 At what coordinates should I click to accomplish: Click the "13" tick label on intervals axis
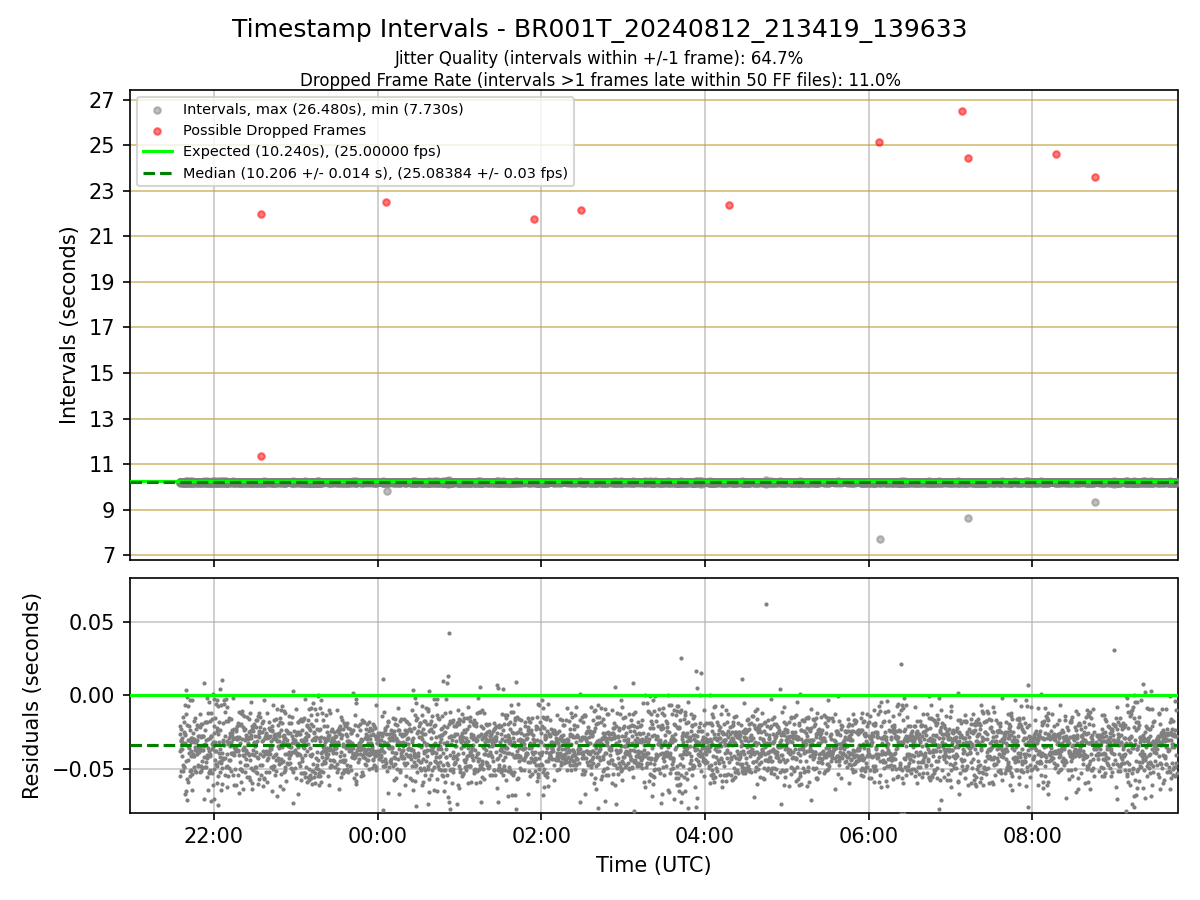[x=102, y=419]
